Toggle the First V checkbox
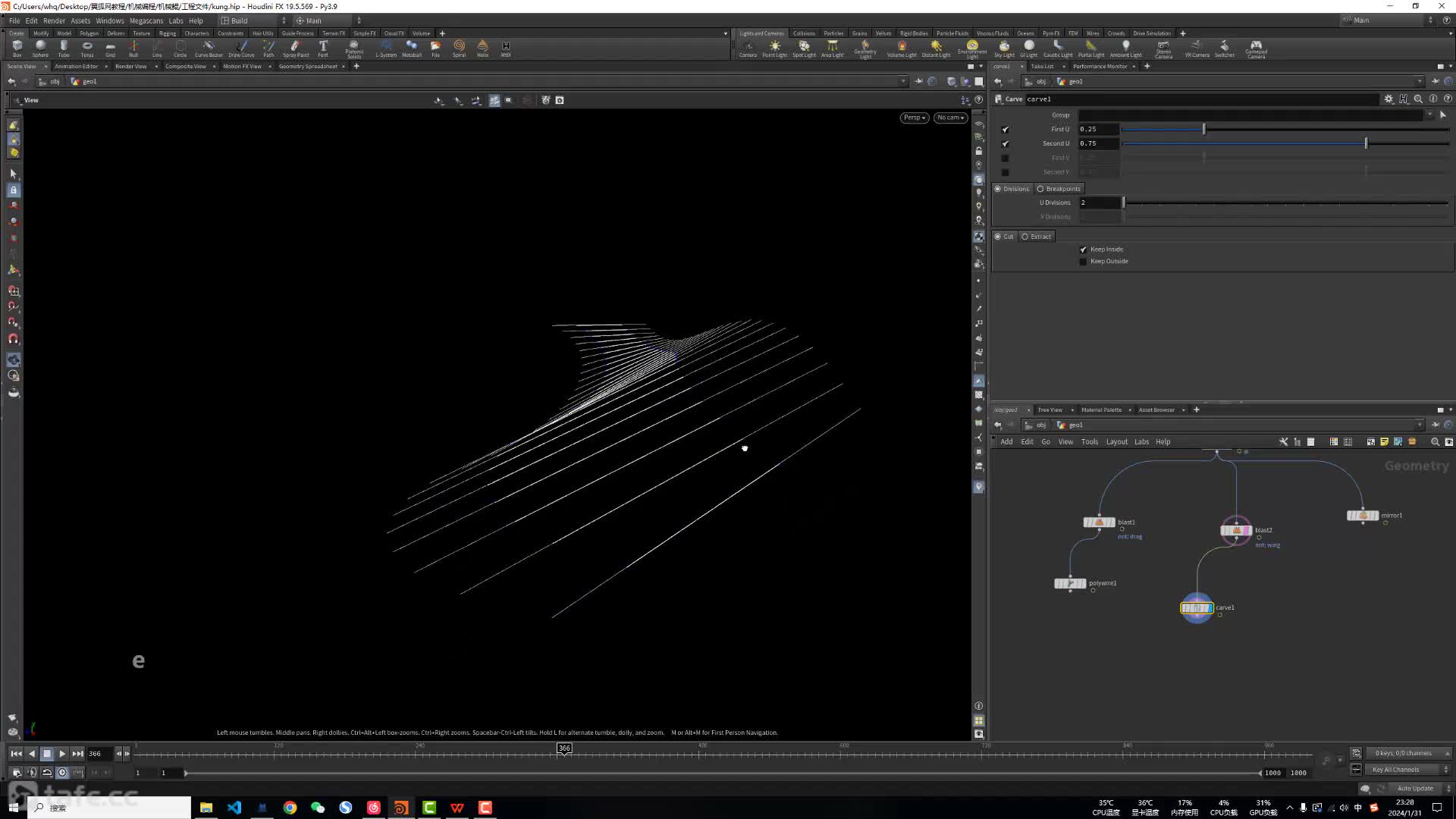Screen dimensions: 1456x819 click(1005, 158)
